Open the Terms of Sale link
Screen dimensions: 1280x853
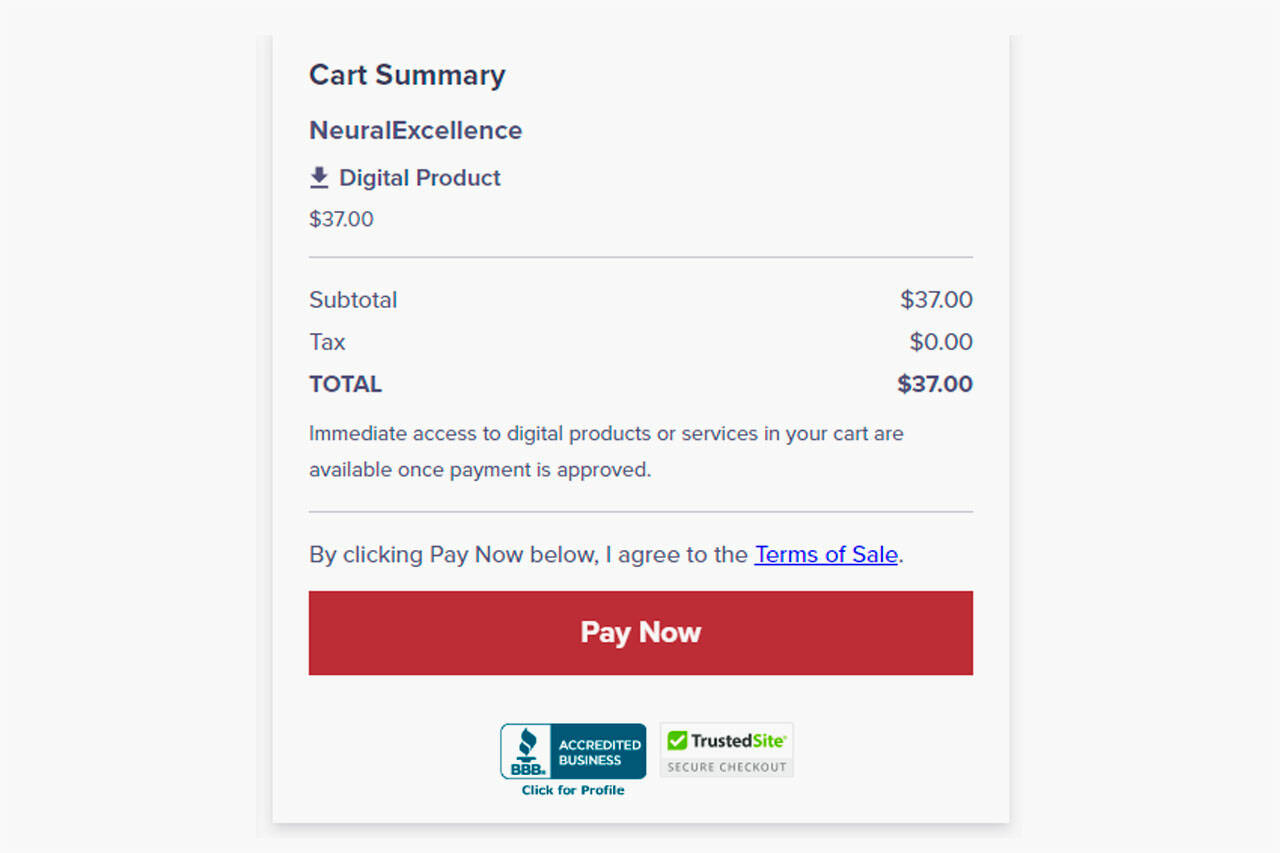[x=826, y=554]
